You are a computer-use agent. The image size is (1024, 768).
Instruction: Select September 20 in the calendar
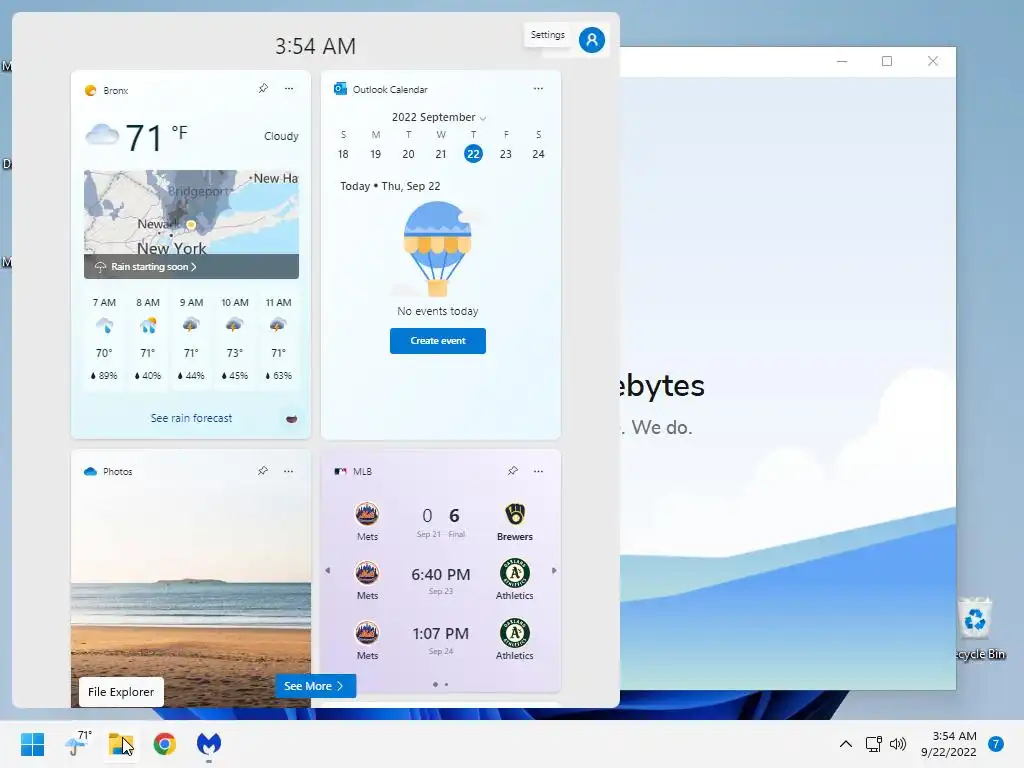408,154
